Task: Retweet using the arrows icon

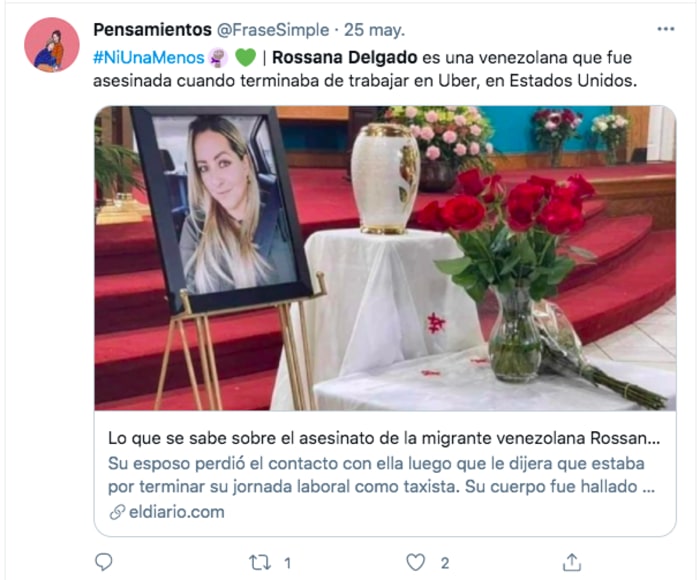Action: pyautogui.click(x=260, y=563)
